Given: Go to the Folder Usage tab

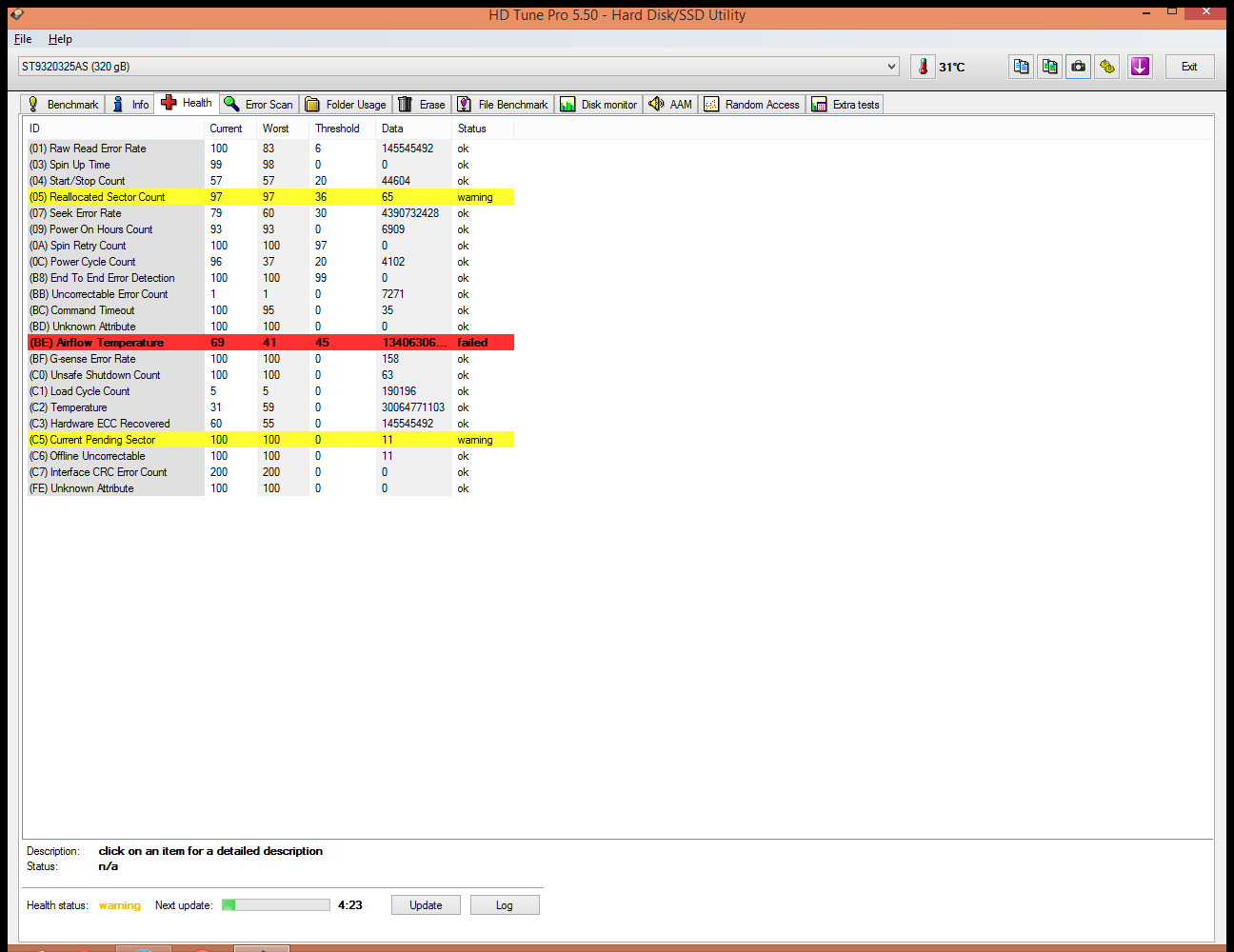Looking at the screenshot, I should (x=346, y=105).
